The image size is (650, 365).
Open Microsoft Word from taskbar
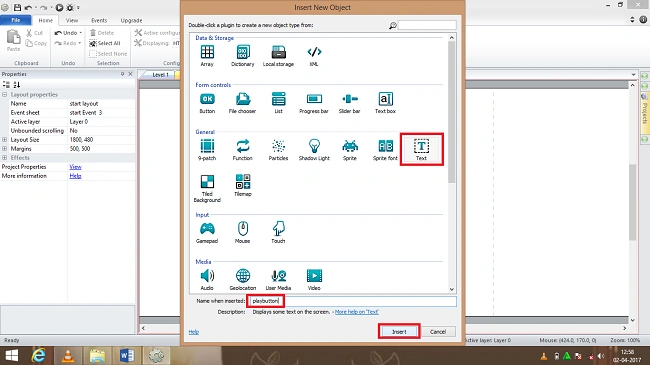click(x=126, y=355)
